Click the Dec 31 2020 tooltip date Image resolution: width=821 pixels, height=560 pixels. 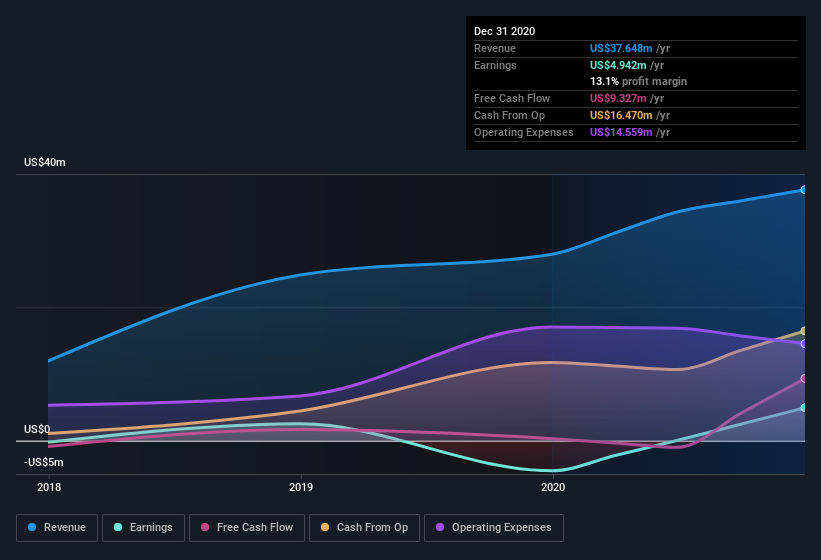[504, 31]
